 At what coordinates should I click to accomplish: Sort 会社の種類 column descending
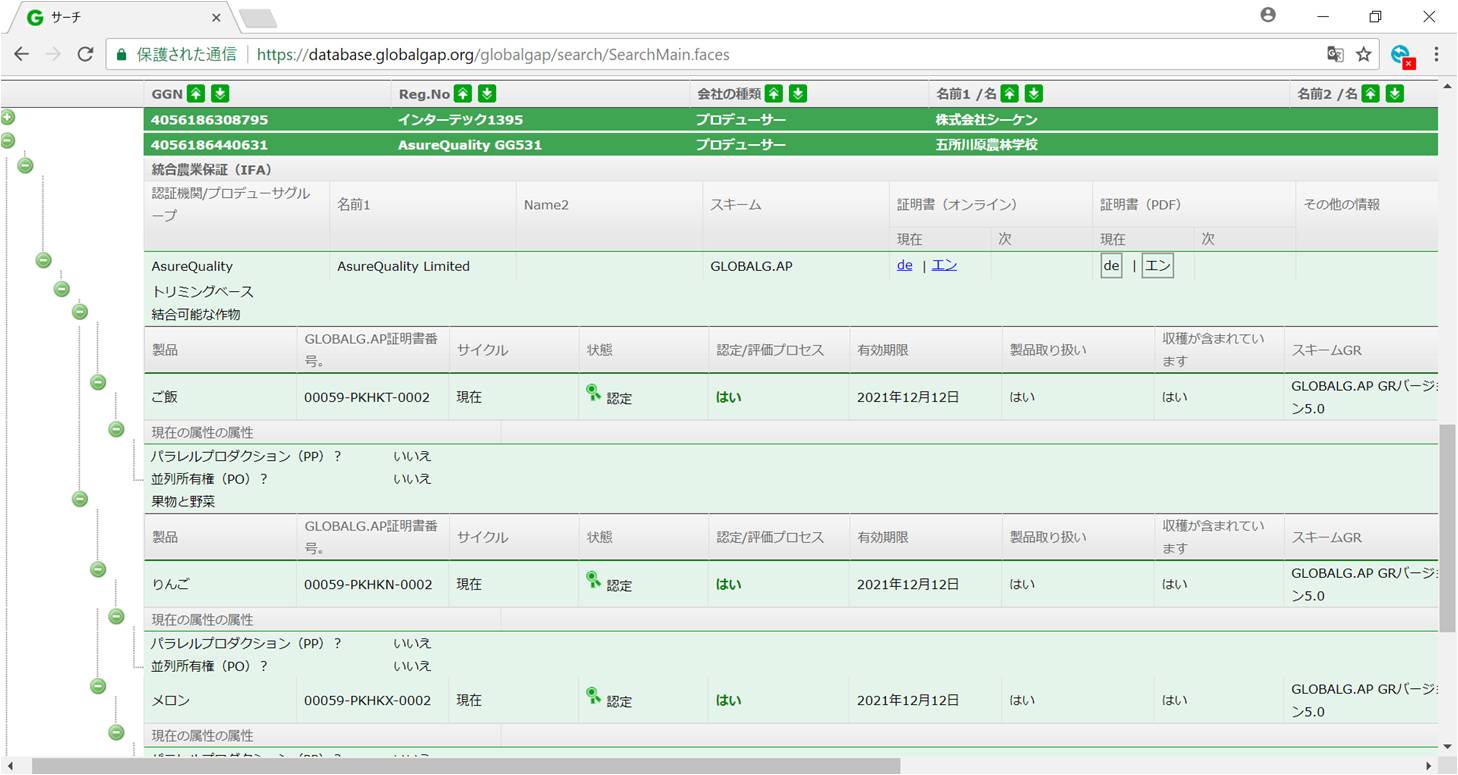[798, 94]
